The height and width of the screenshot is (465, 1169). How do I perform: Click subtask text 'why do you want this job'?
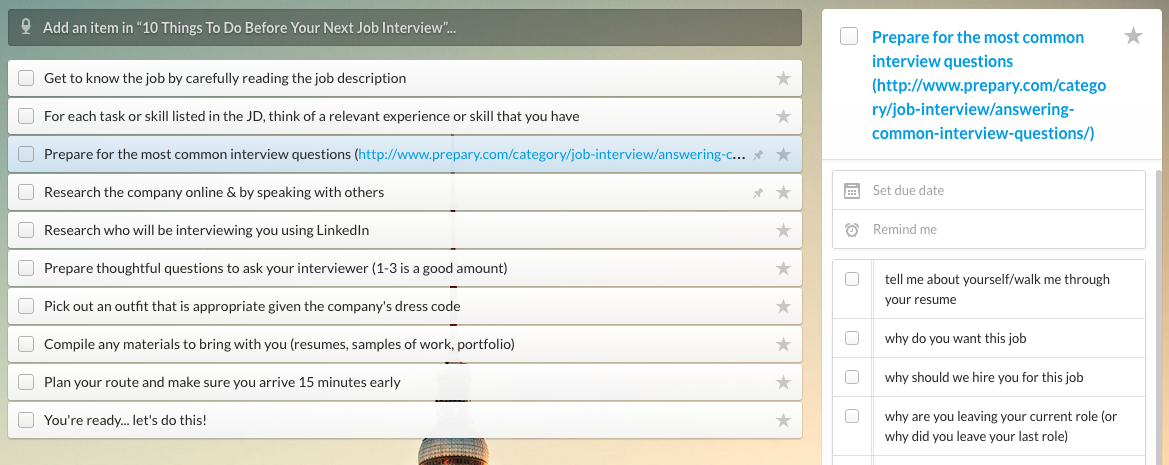pyautogui.click(x=956, y=338)
